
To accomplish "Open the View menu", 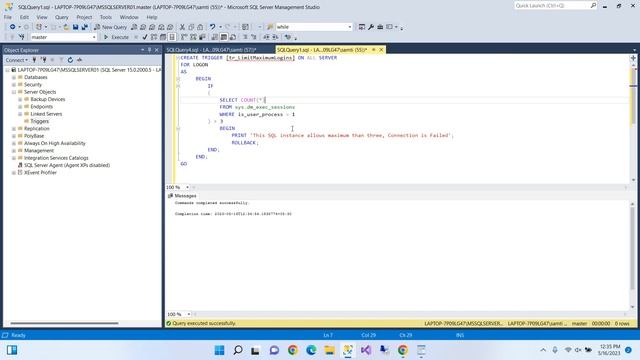I will [x=42, y=17].
